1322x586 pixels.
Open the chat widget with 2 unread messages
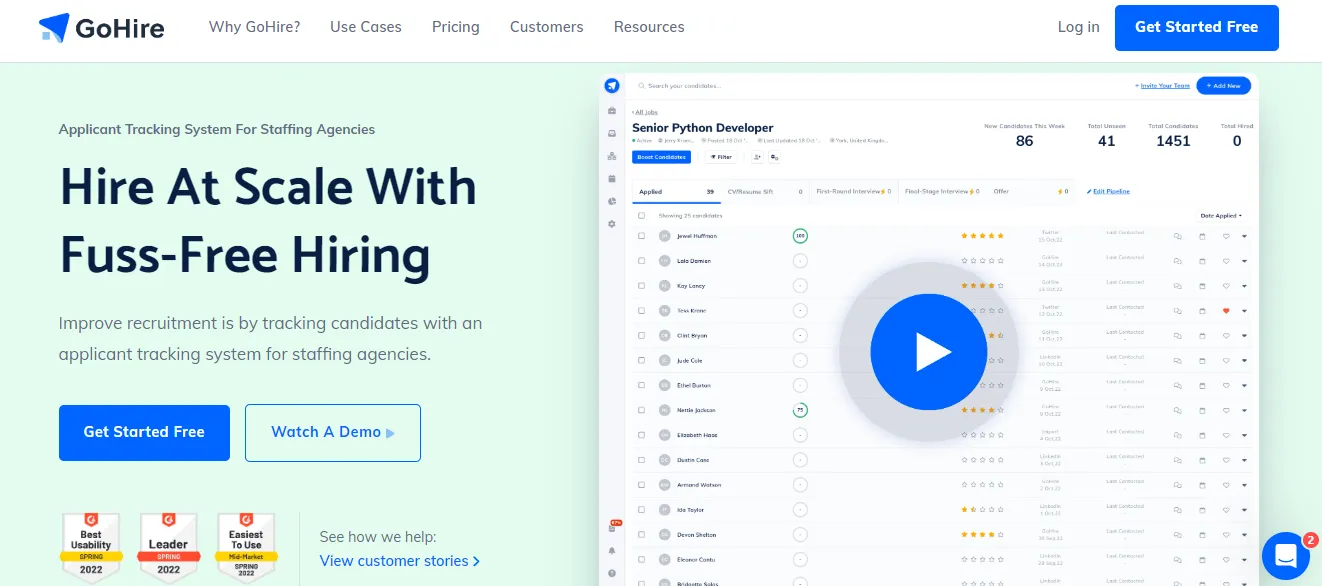coord(1286,556)
